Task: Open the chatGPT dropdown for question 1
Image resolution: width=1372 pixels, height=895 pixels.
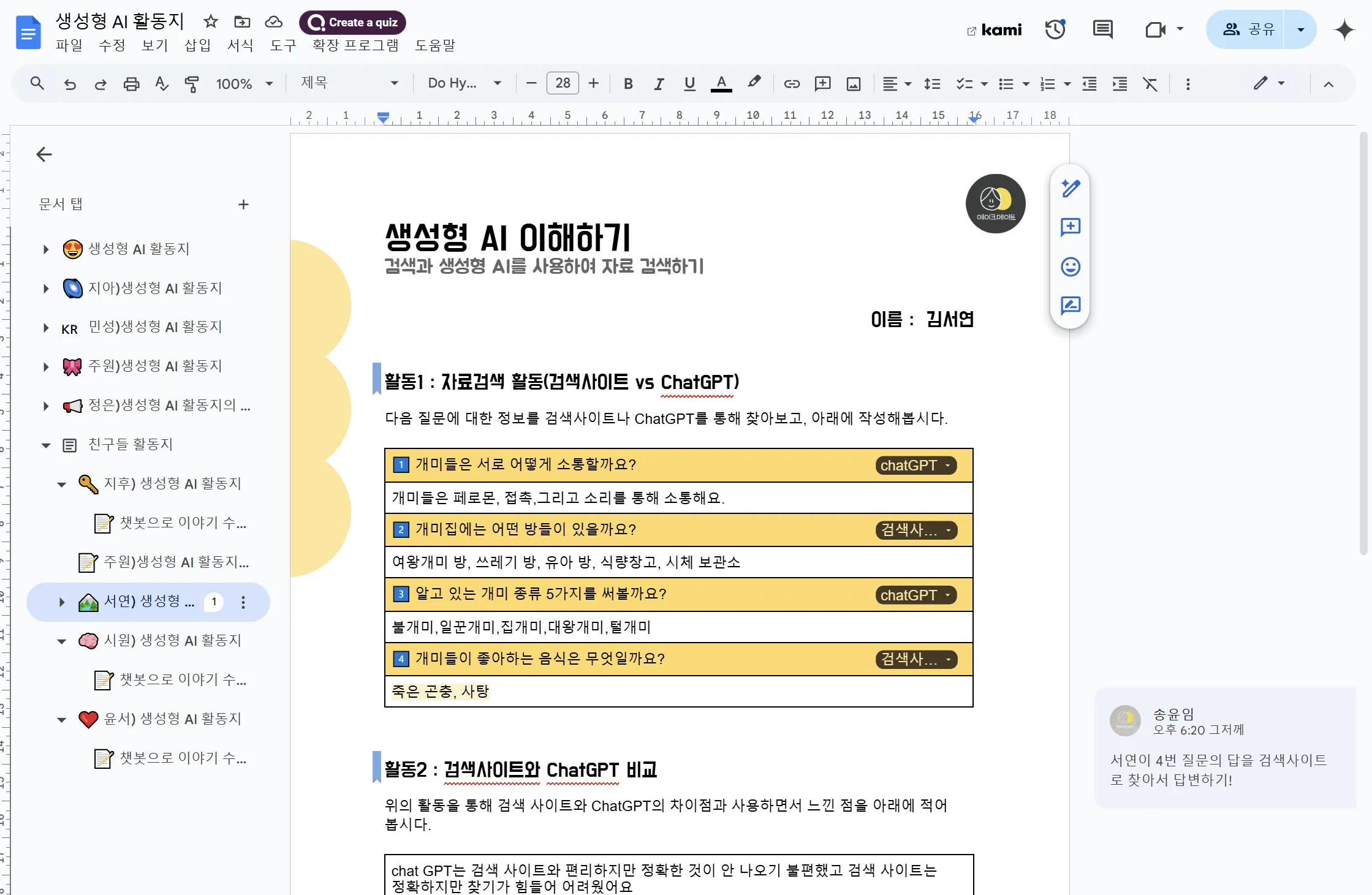Action: tap(915, 466)
